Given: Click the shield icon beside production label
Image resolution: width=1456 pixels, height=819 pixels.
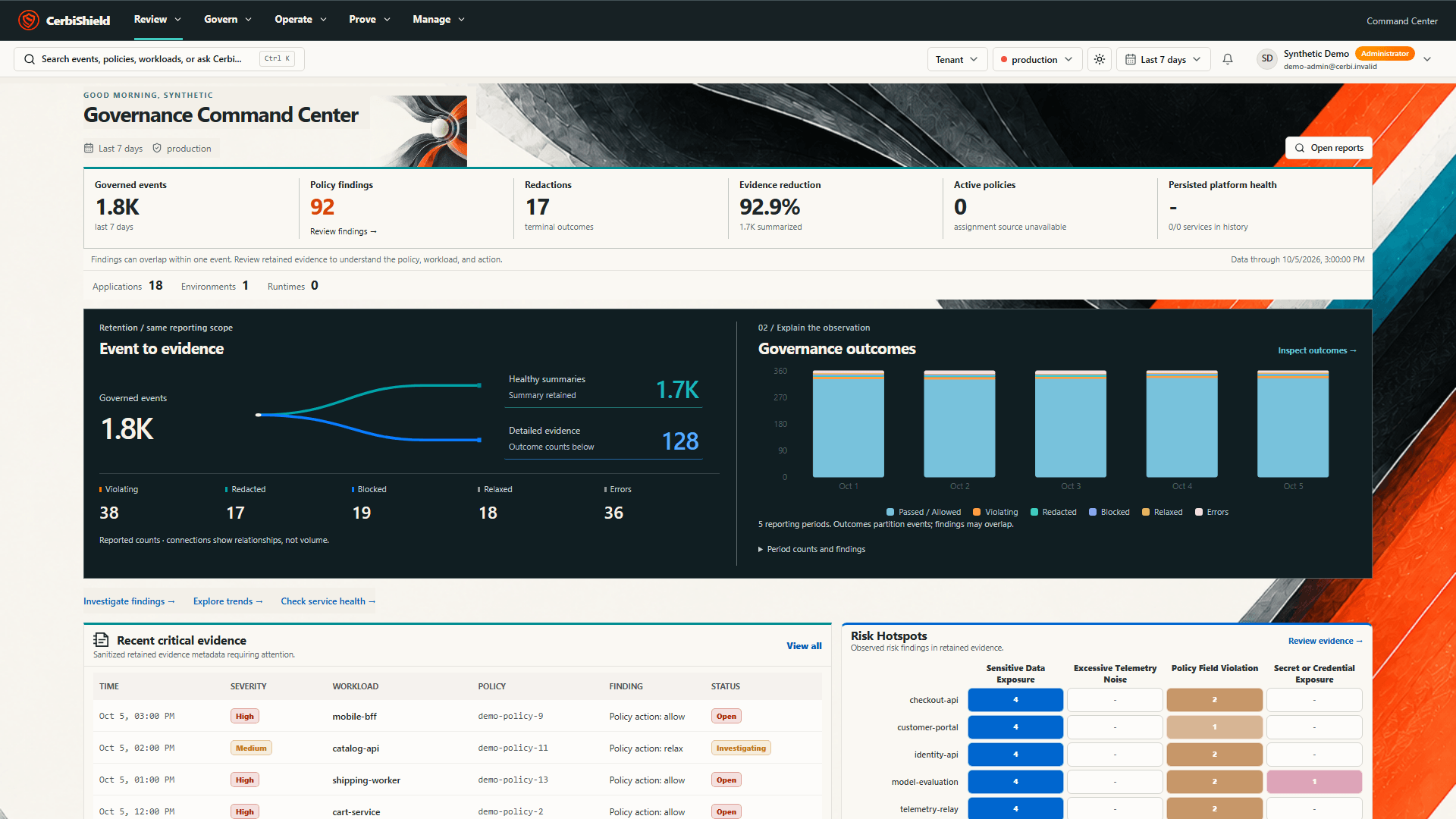Looking at the screenshot, I should [x=157, y=149].
